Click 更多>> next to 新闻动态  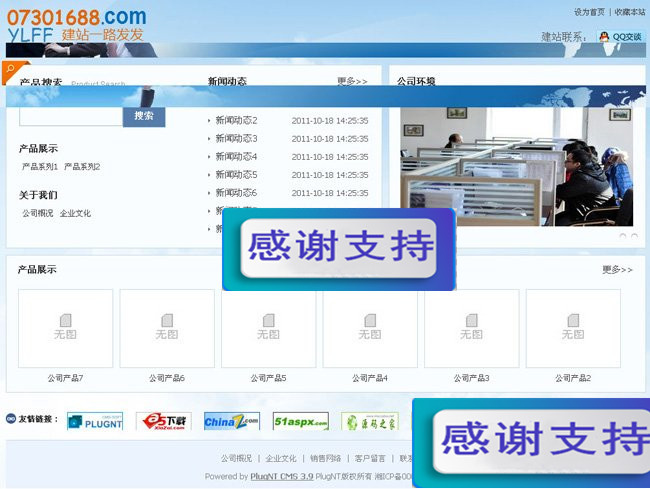(352, 81)
